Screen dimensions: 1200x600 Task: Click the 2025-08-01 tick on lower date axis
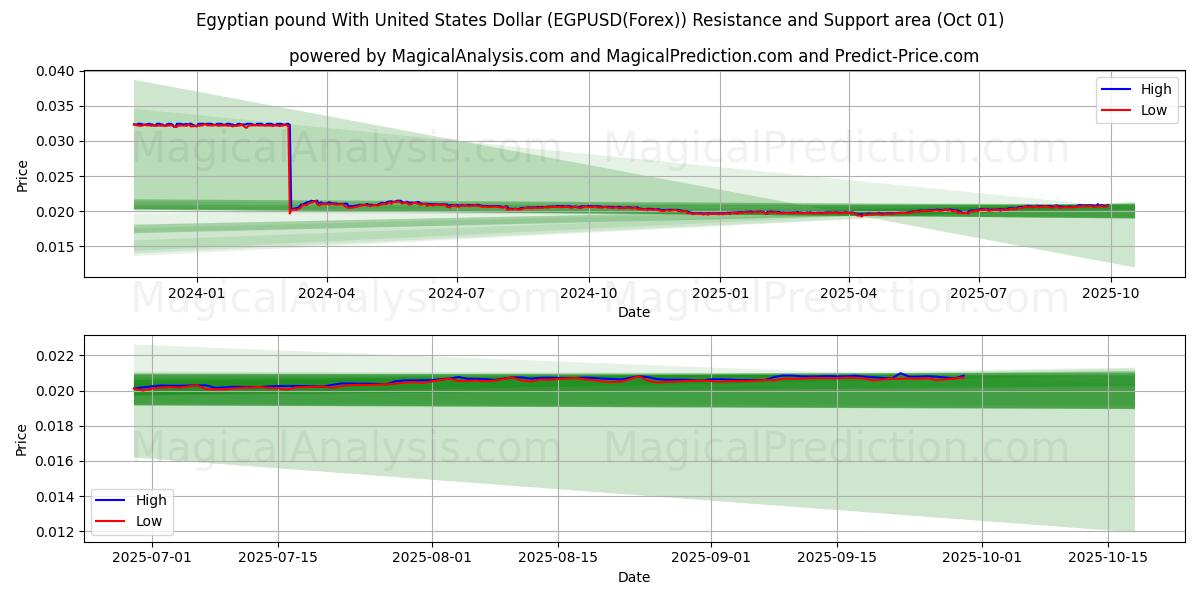point(432,558)
